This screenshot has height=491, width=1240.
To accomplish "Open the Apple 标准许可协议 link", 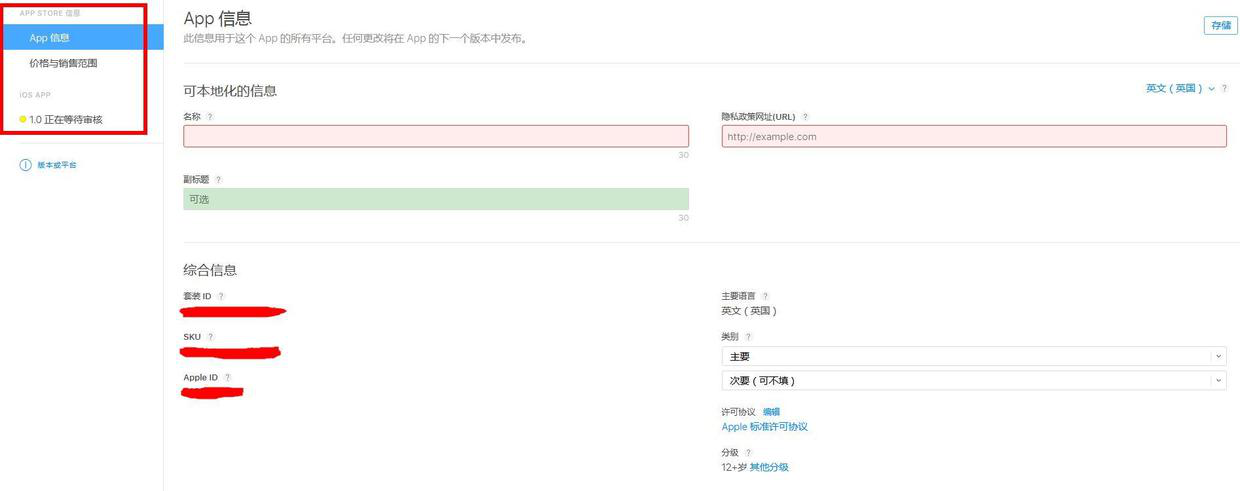I will [x=764, y=427].
